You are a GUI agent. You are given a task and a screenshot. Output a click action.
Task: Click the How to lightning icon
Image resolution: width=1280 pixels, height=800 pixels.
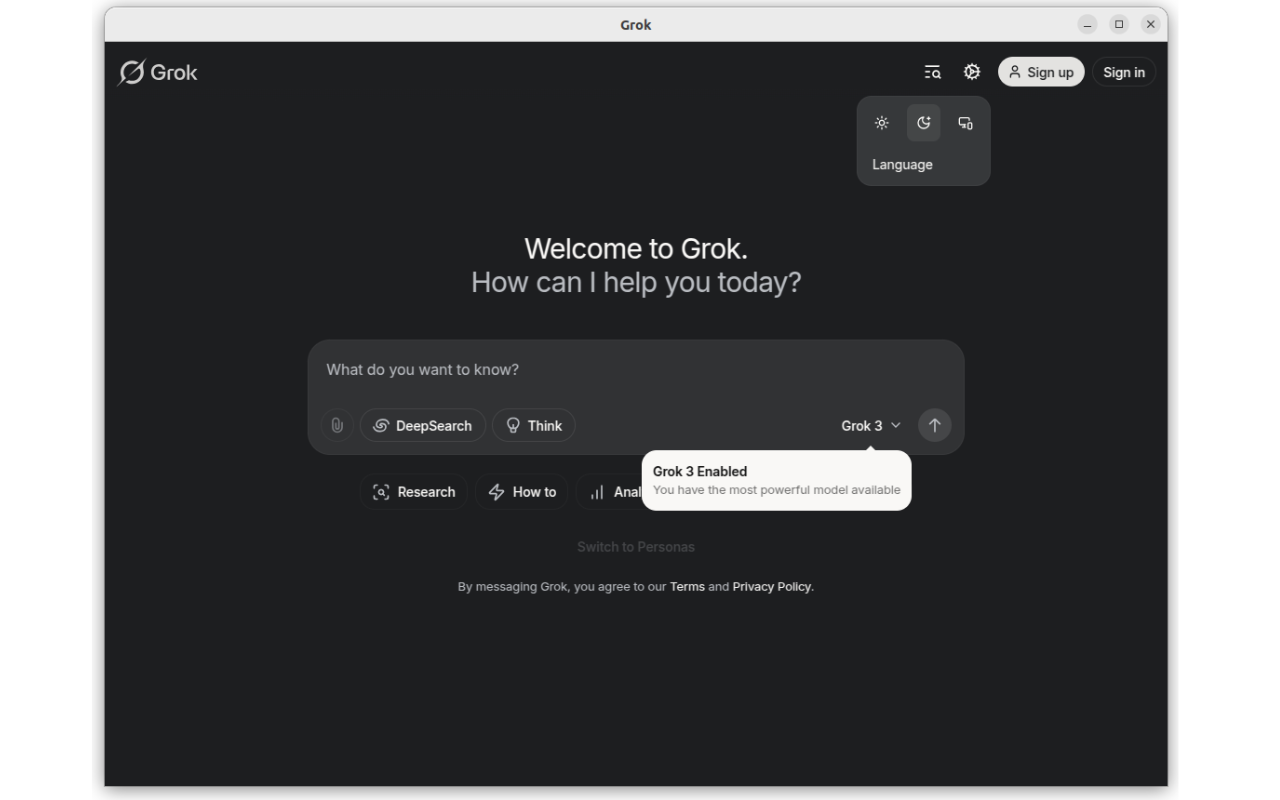[496, 491]
